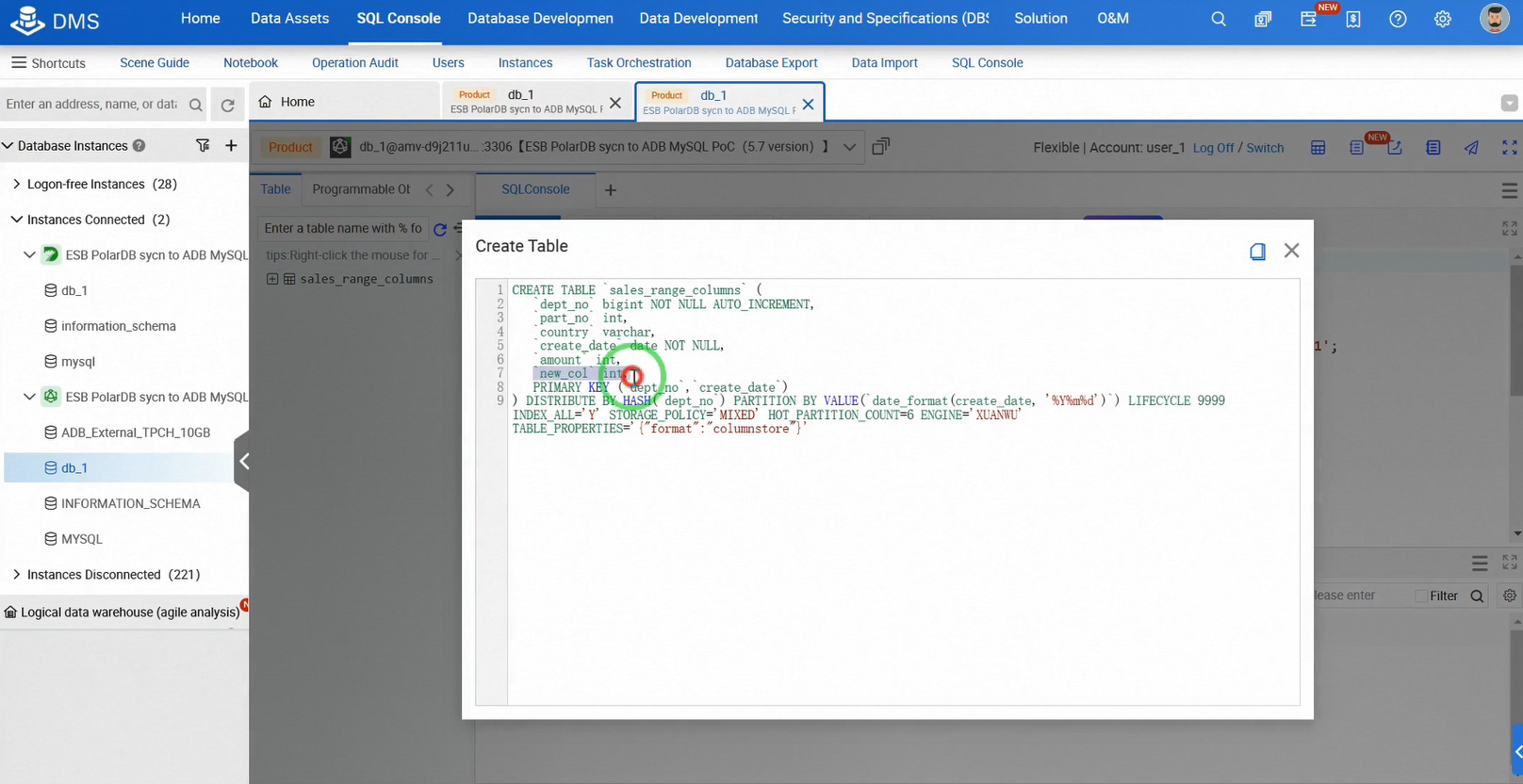Click the table name filter input
The height and width of the screenshot is (784, 1523).
tap(343, 229)
